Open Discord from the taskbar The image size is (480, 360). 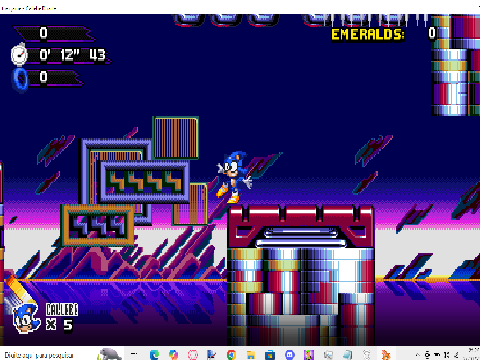pos(290,355)
